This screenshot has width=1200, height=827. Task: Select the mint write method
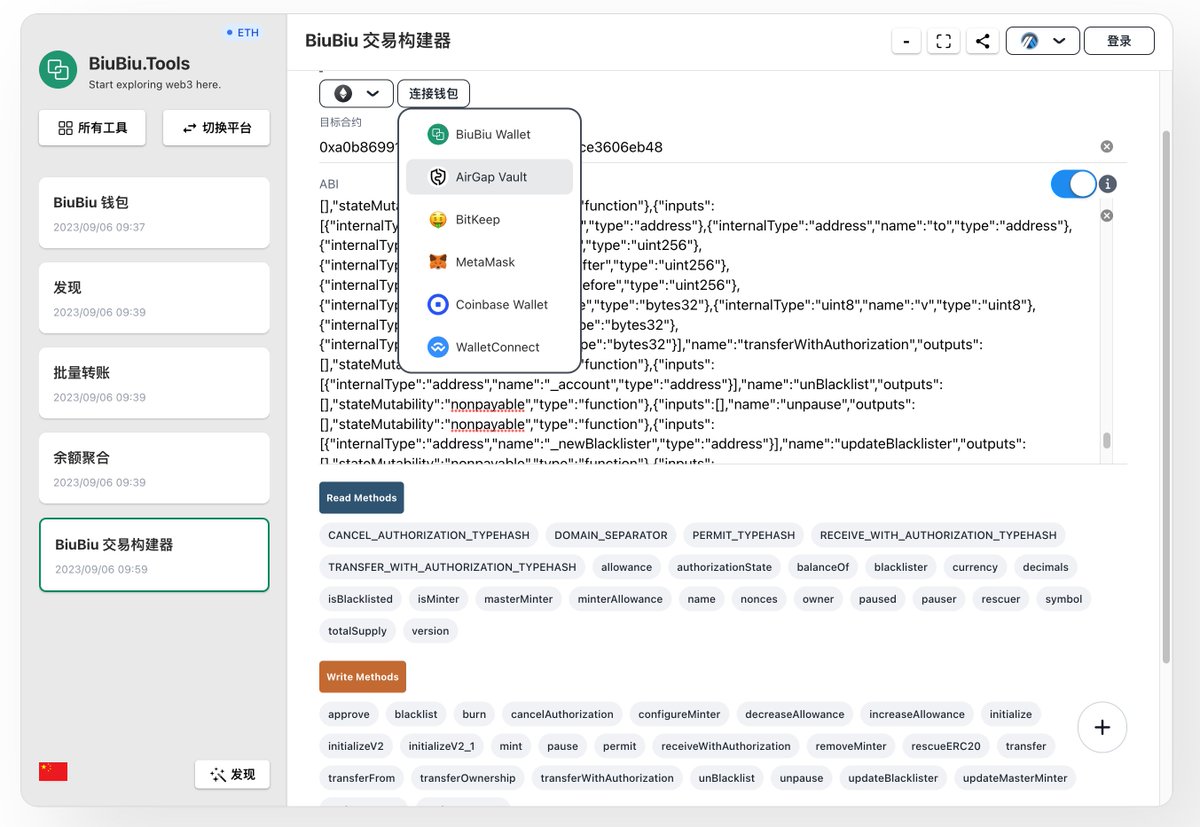click(x=511, y=746)
